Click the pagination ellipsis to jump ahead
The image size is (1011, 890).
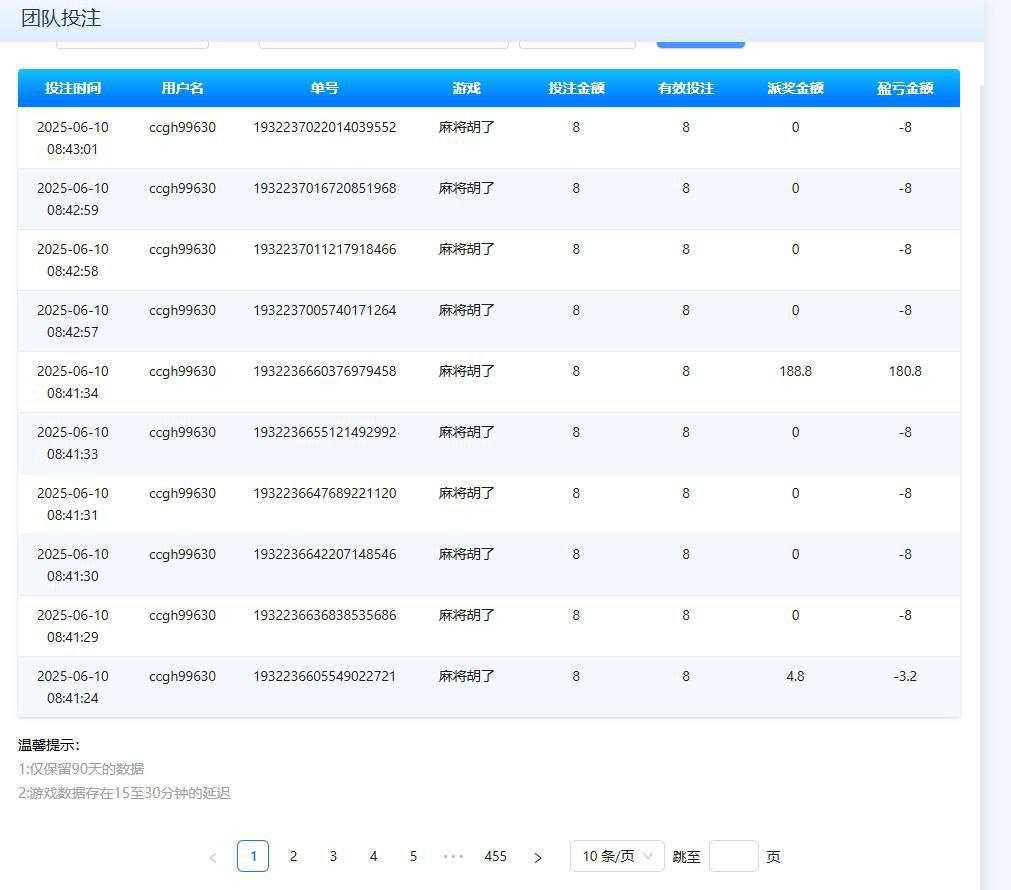coord(453,857)
